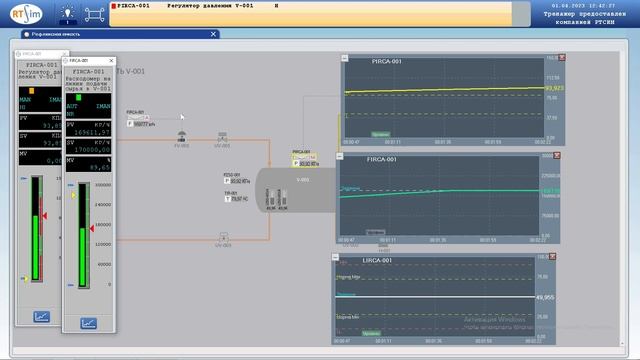Click the upper blue limit marker on PIRCA-001 bar
Viewport: 640px width, 360px height.
click(24, 178)
